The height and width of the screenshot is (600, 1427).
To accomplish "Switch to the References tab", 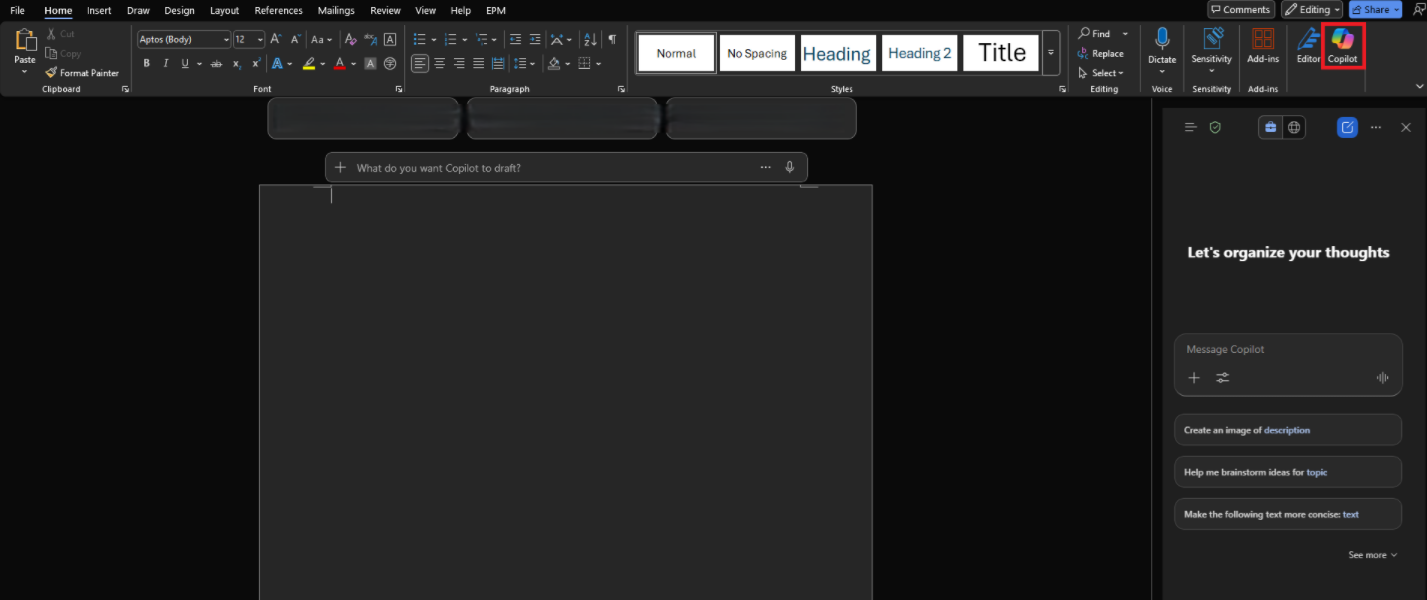I will coord(278,10).
